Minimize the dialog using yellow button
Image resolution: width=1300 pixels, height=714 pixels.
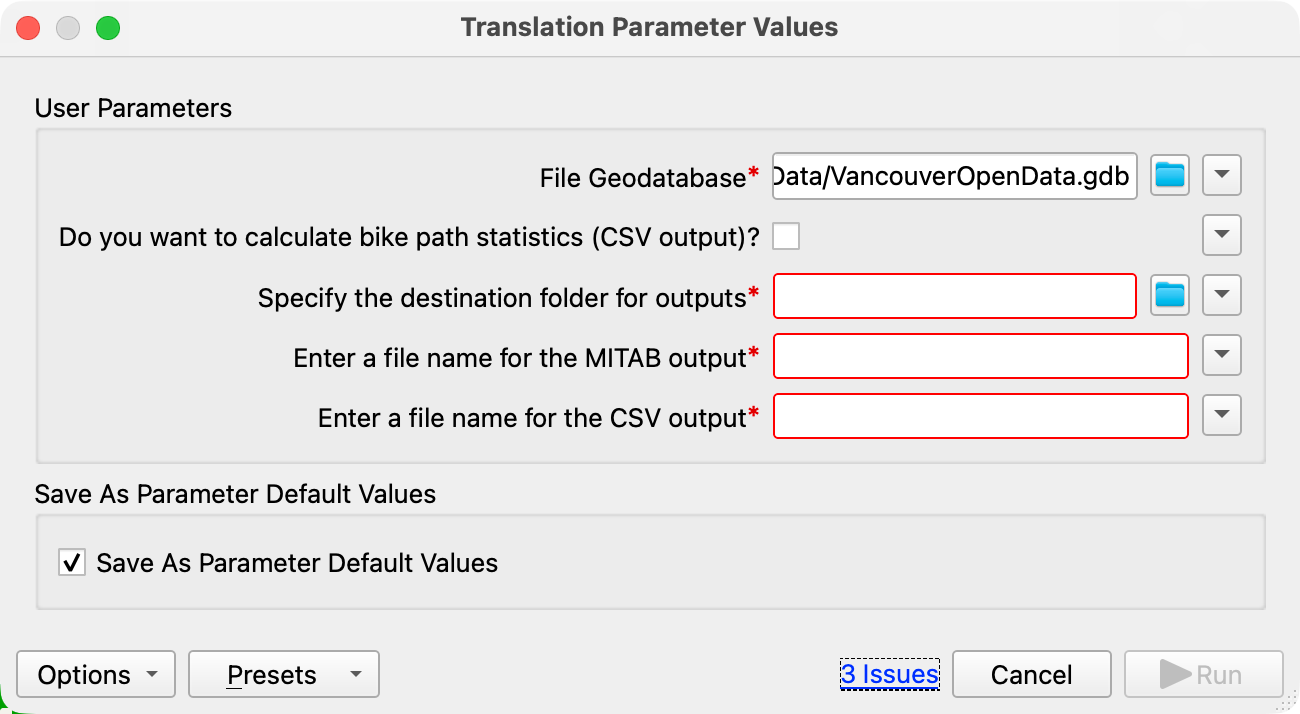[68, 28]
